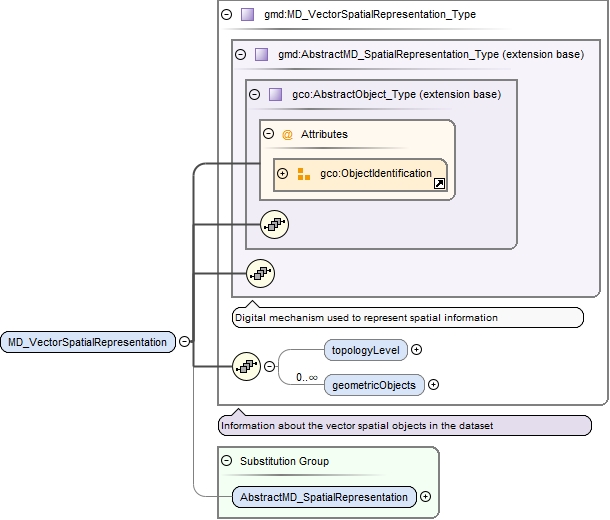Expand the AbstractMD_SpatialRepresentation substitution element
This screenshot has width=610, height=520.
pyautogui.click(x=425, y=496)
